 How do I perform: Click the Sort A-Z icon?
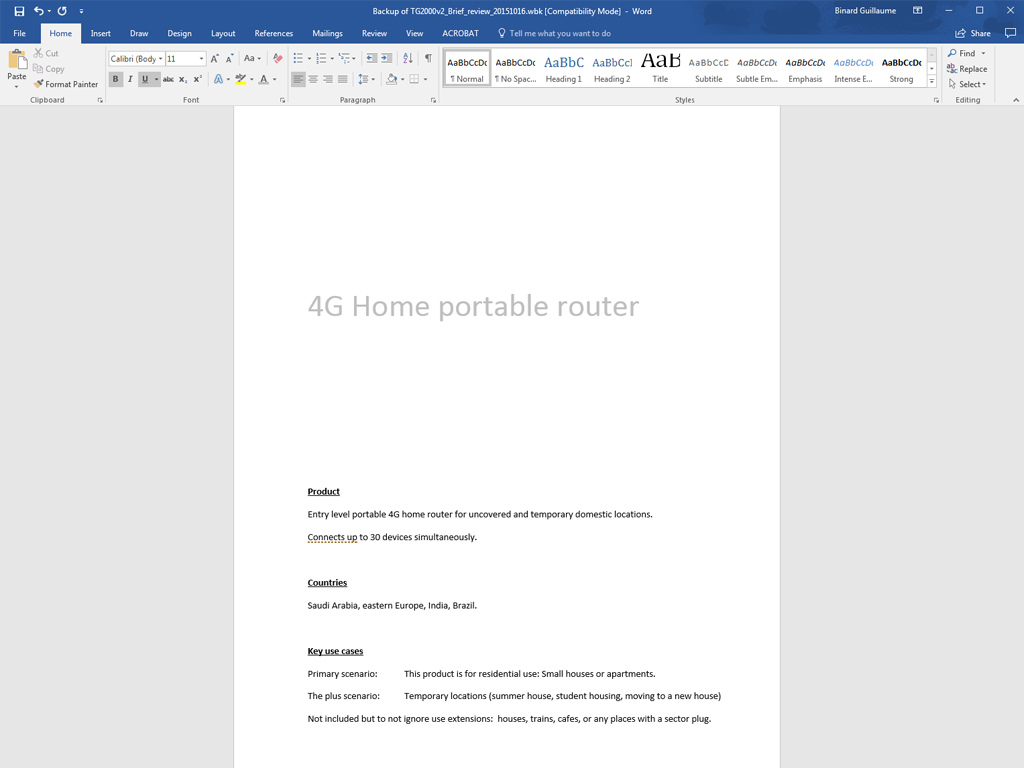click(x=408, y=59)
